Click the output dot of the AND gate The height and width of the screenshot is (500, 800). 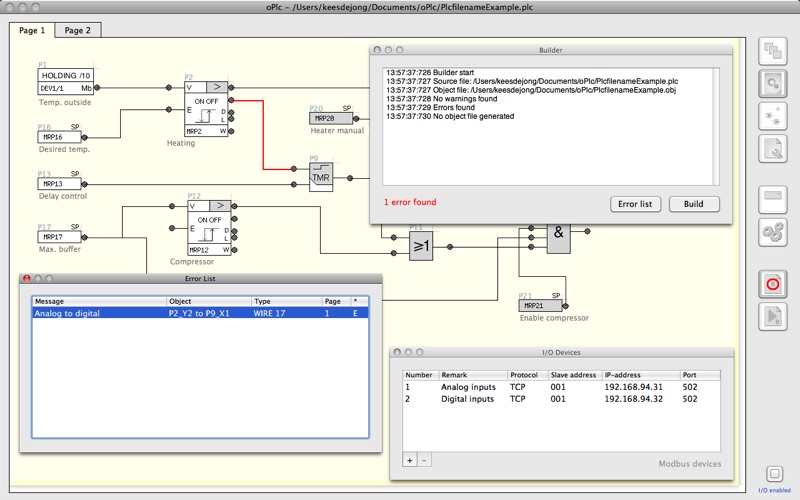587,231
